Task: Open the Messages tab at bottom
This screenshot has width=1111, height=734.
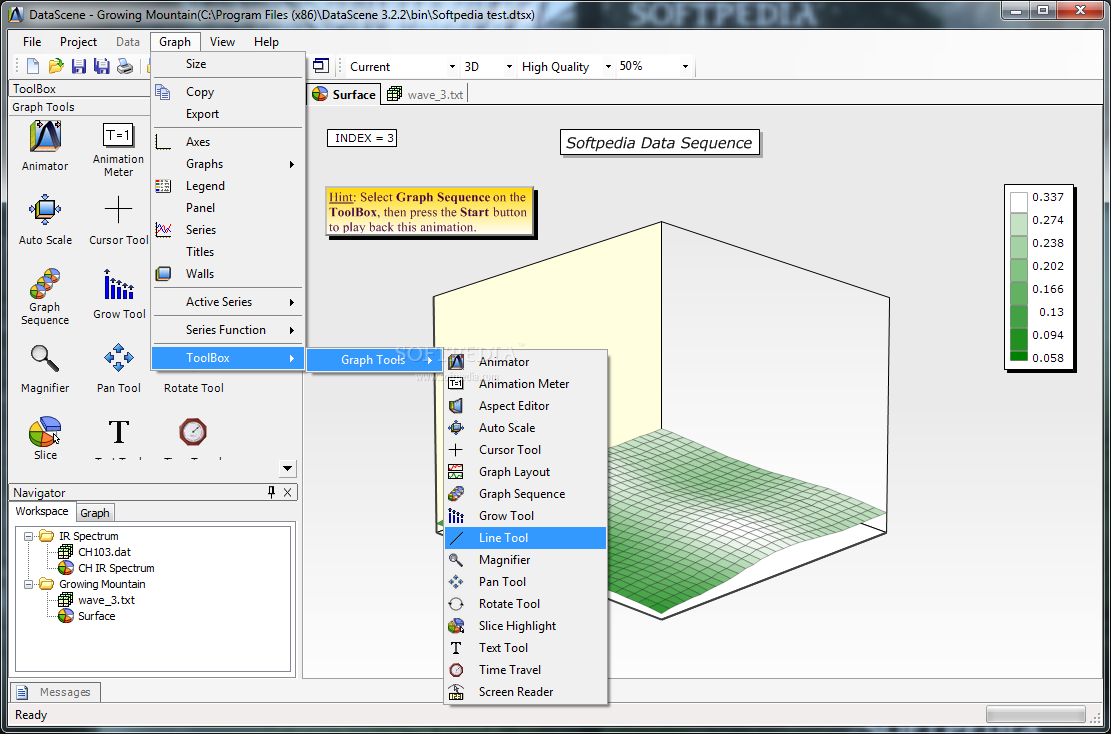Action: click(55, 692)
